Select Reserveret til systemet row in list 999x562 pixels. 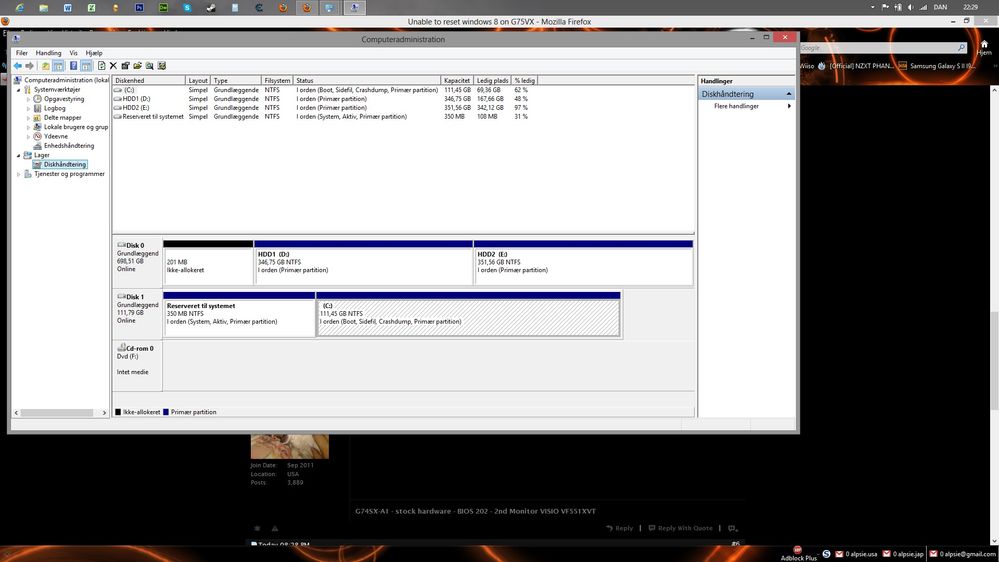pyautogui.click(x=325, y=117)
